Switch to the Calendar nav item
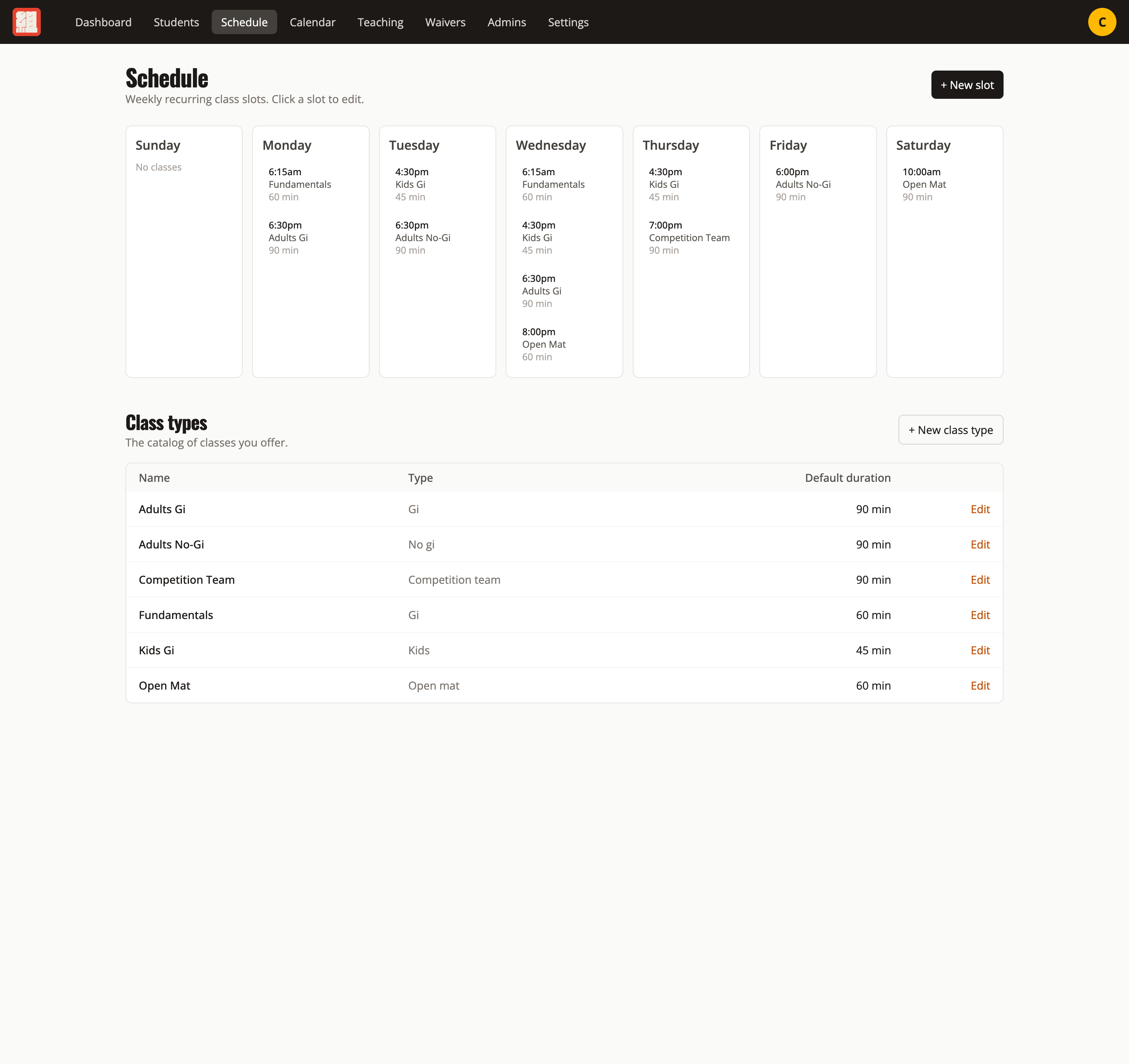The image size is (1129, 1064). [312, 22]
